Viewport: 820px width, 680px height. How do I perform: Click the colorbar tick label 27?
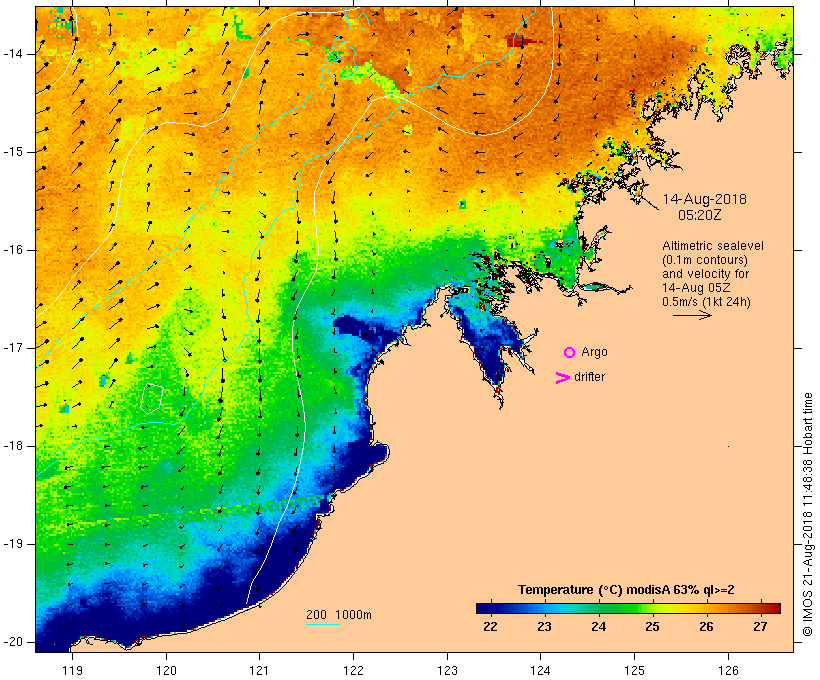tap(760, 626)
